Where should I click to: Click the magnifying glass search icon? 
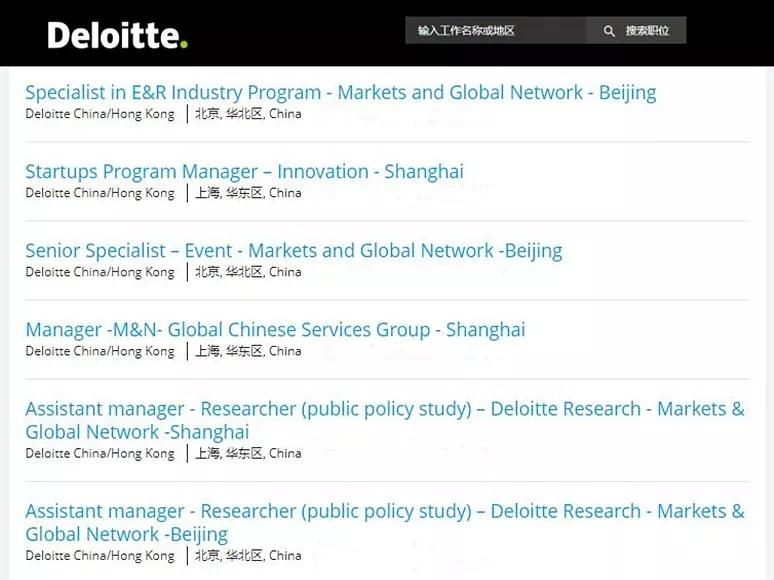609,31
